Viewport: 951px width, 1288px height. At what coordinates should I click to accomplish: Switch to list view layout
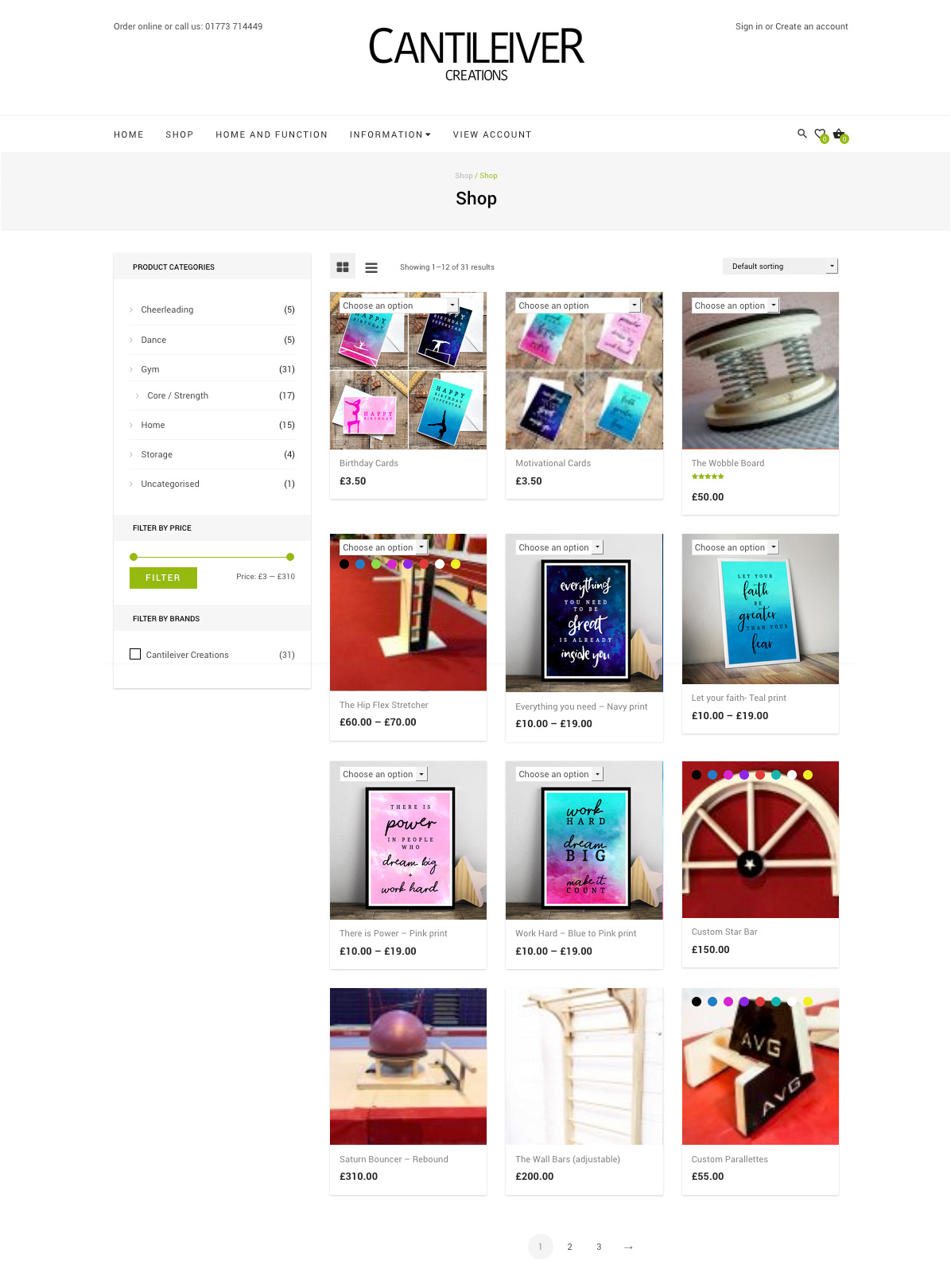[x=371, y=267]
